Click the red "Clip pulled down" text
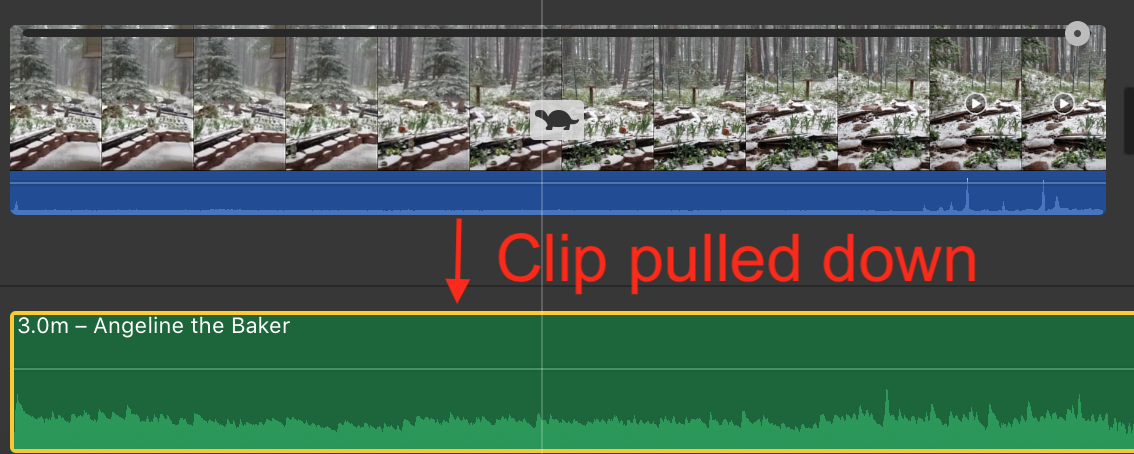Viewport: 1134px width, 454px height. [738, 259]
